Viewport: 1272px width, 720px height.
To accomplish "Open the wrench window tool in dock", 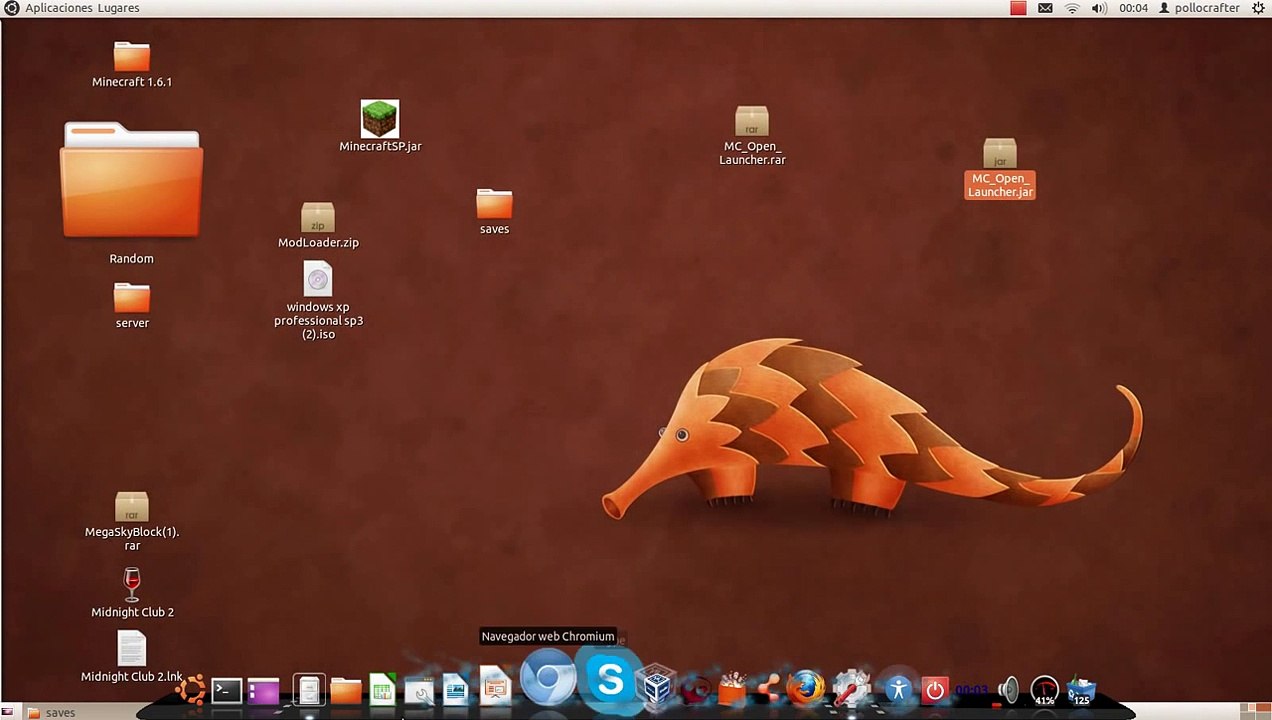I will [419, 691].
